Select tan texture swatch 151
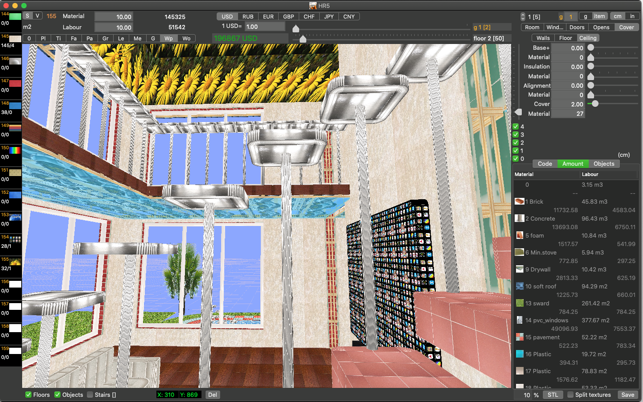Image resolution: width=643 pixels, height=402 pixels. point(15,172)
